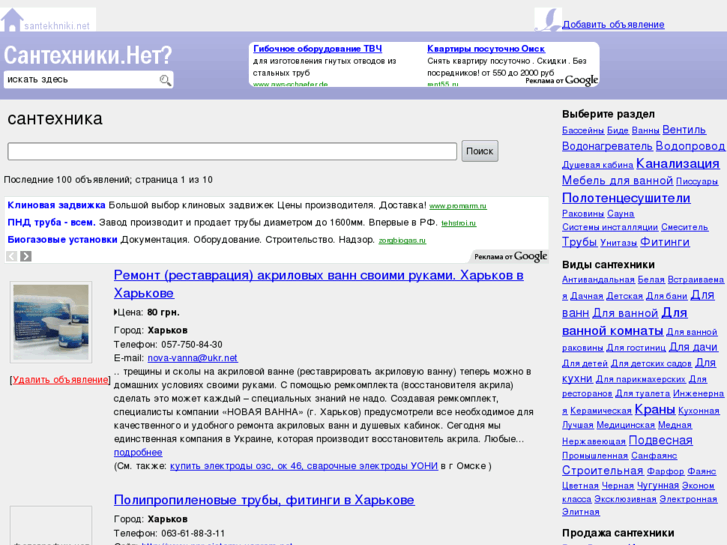Email nova-vanna@ukr.net
727x545 pixels.
pos(192,358)
